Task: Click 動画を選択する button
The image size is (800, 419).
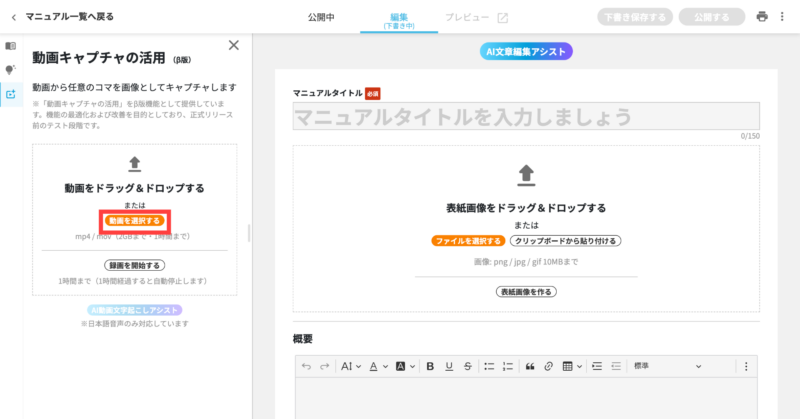Action: pyautogui.click(x=135, y=221)
